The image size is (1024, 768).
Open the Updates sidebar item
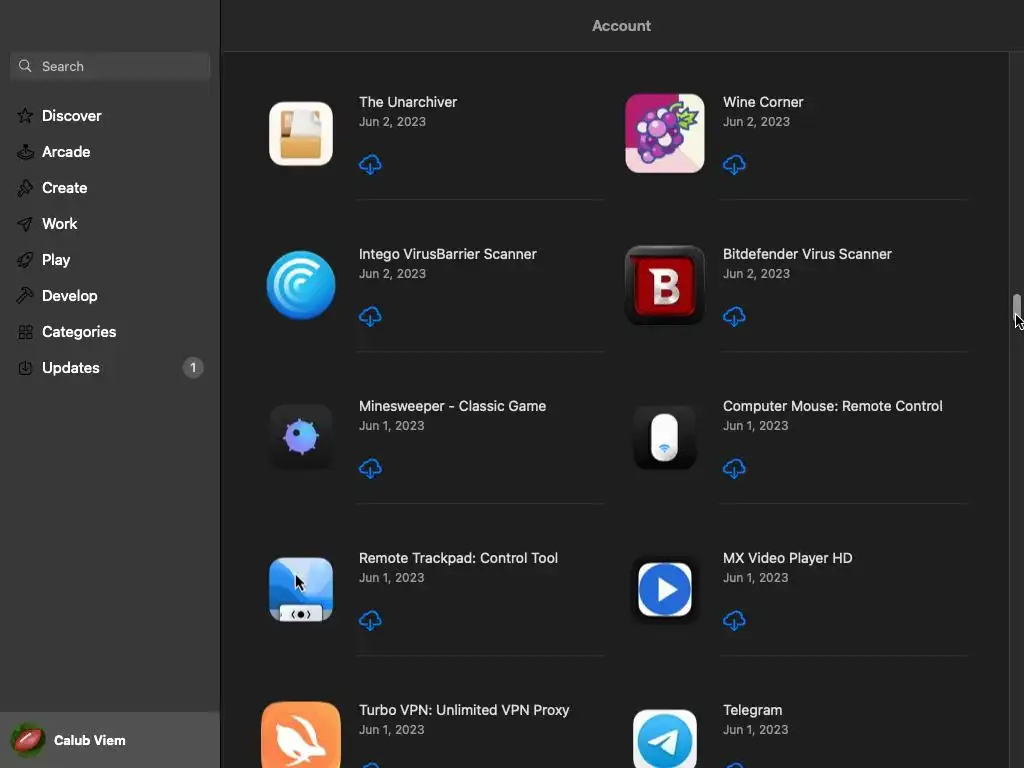110,368
